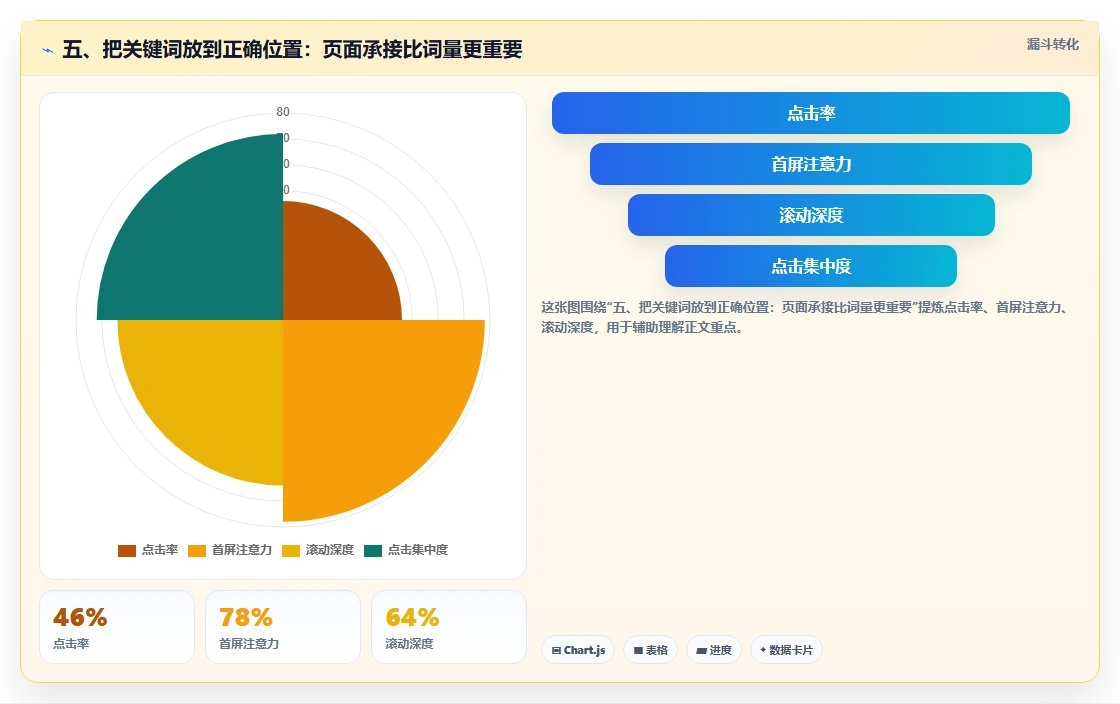
Task: Click the brown 点击率 legend swatch
Action: (x=126, y=550)
